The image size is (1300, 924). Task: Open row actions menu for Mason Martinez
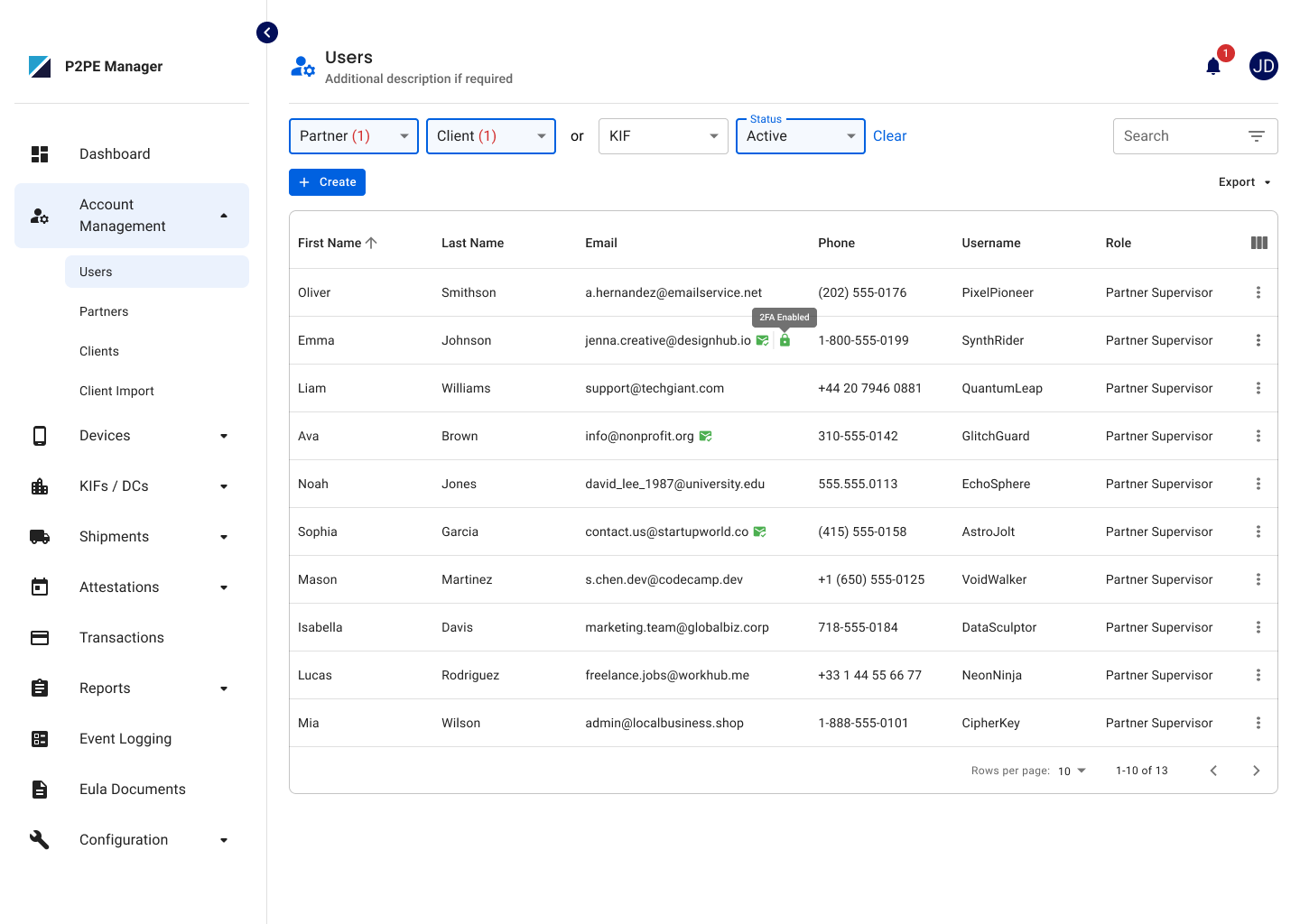click(1258, 579)
